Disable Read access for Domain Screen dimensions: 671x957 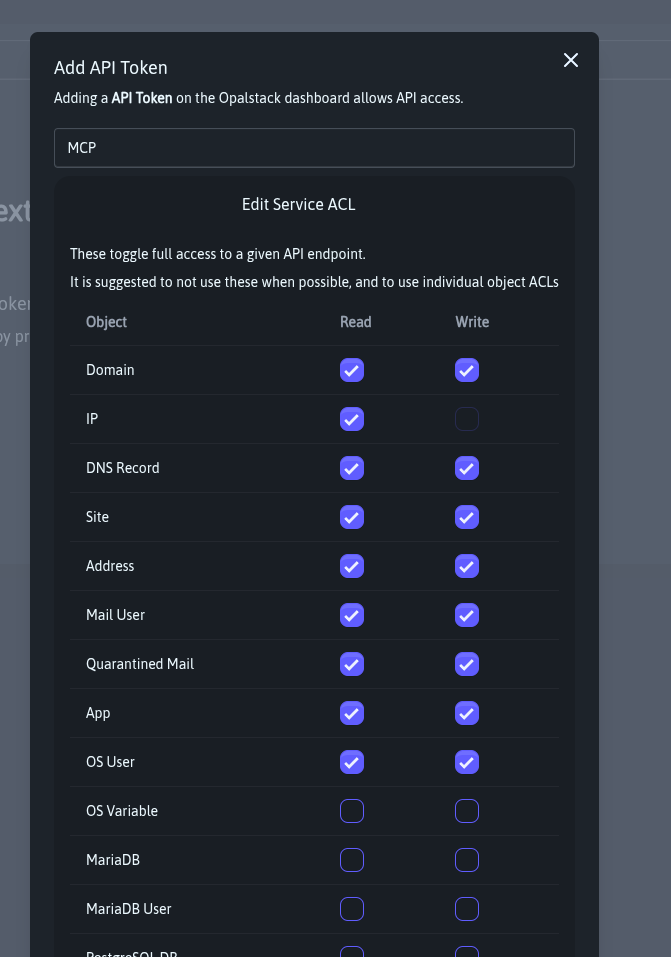click(352, 370)
